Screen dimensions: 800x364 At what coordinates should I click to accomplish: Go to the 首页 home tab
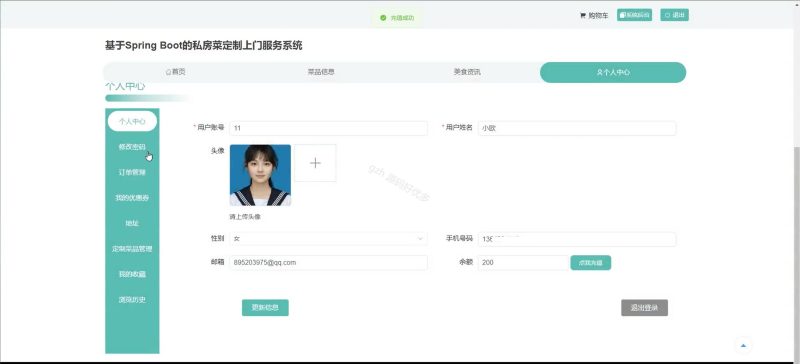point(176,72)
